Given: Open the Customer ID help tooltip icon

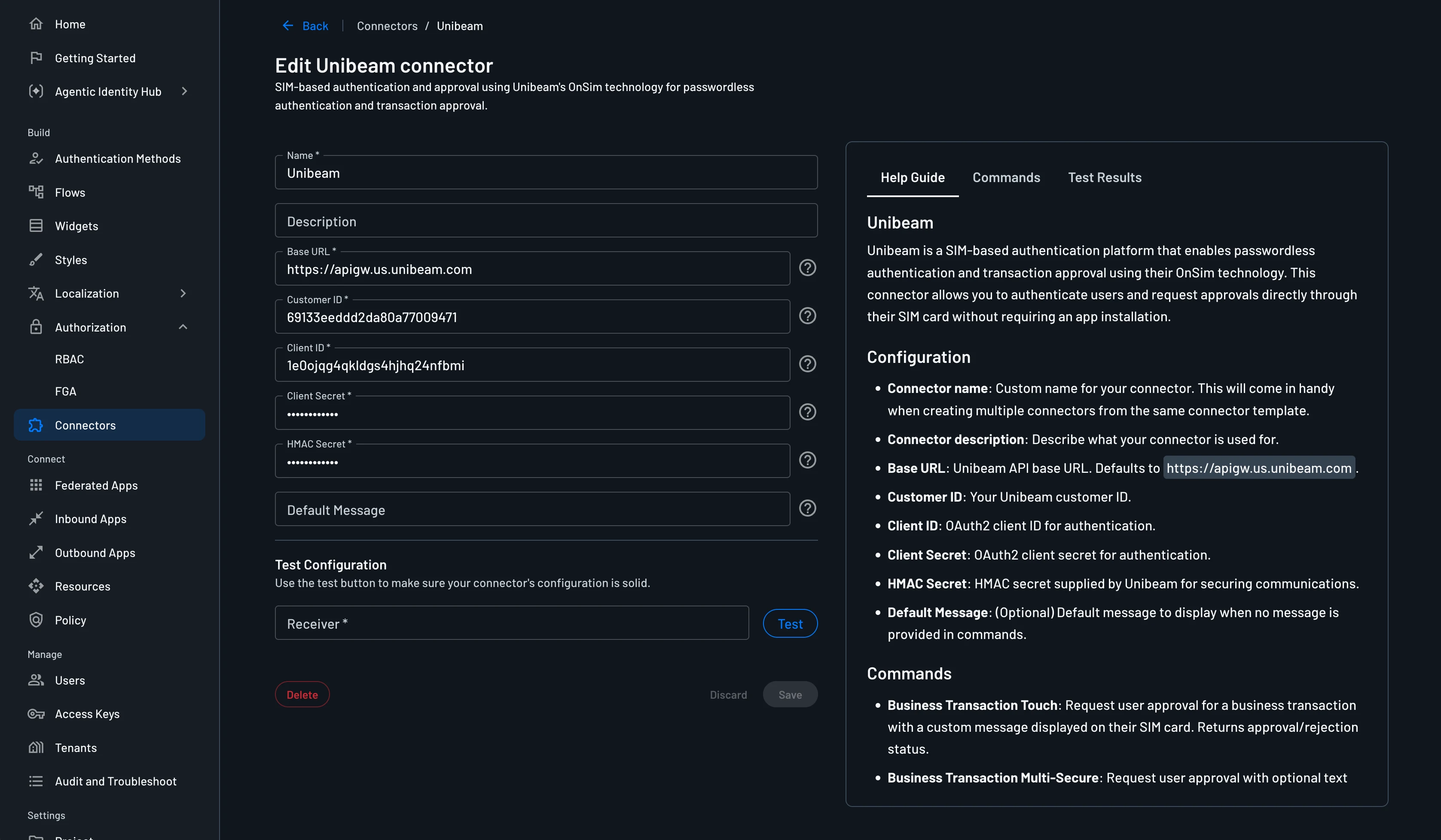Looking at the screenshot, I should (807, 315).
